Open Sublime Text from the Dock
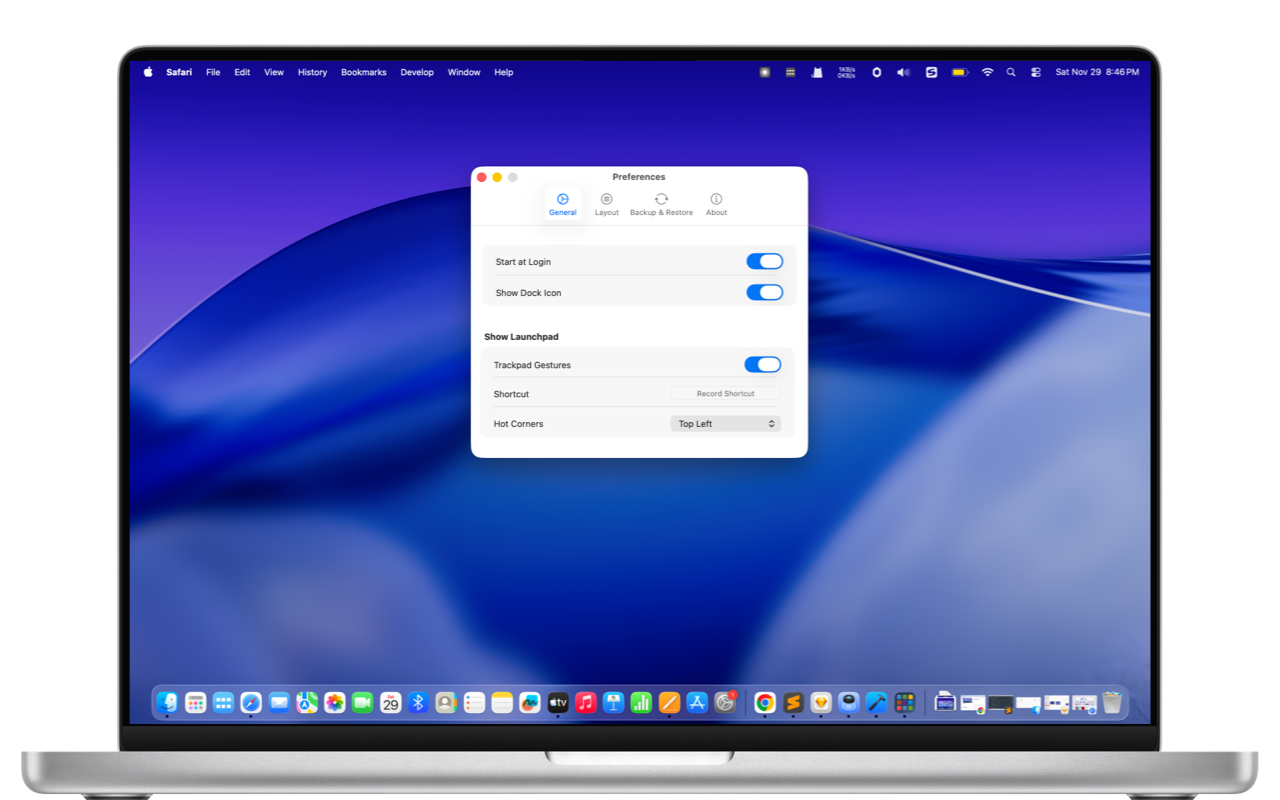Image resolution: width=1280 pixels, height=800 pixels. coord(793,703)
